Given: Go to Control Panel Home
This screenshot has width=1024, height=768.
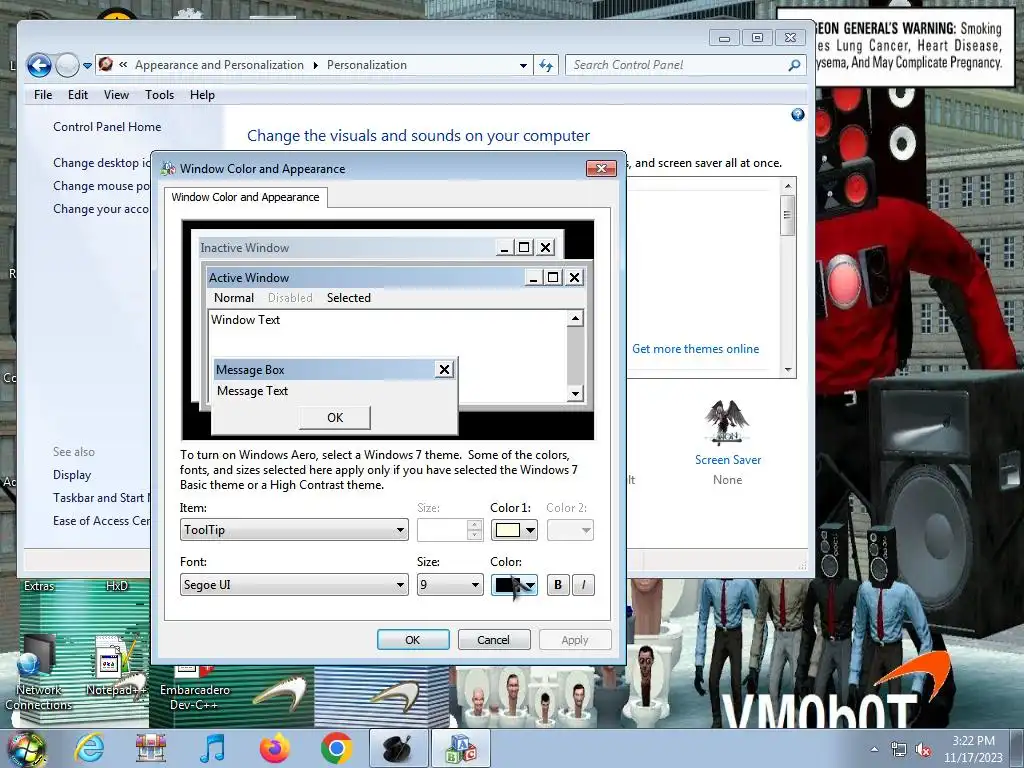Looking at the screenshot, I should (x=107, y=127).
